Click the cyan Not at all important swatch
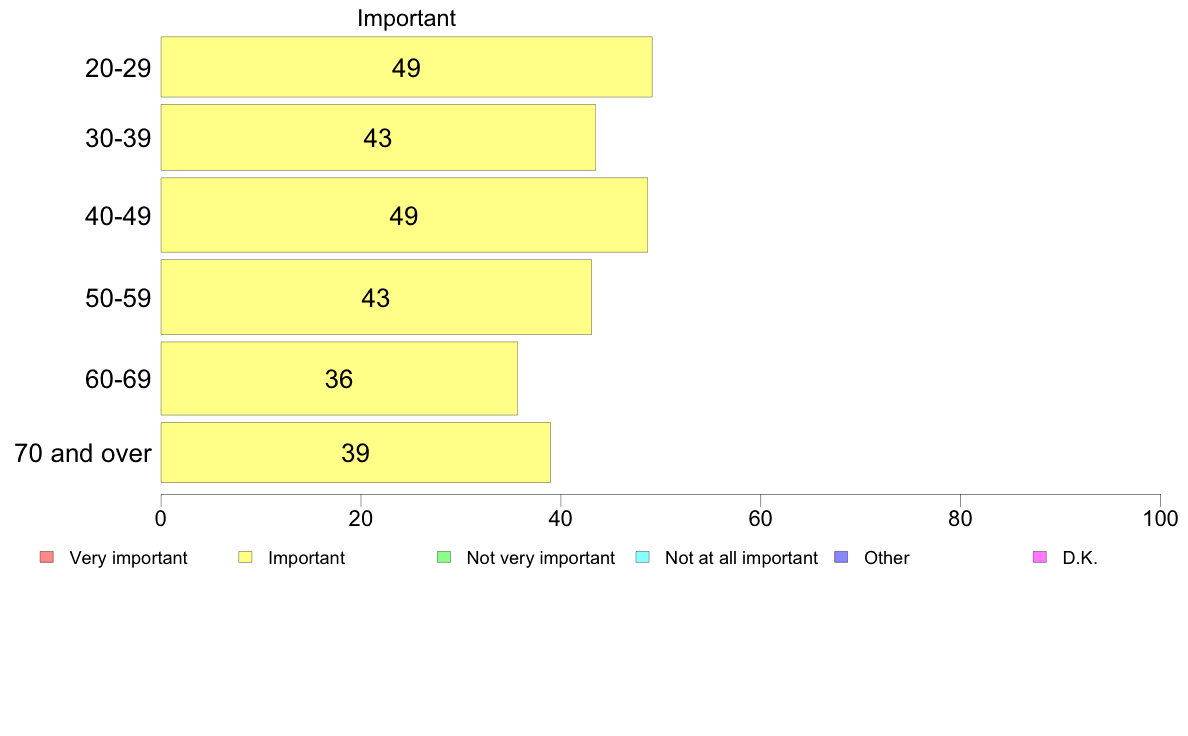 click(x=642, y=557)
